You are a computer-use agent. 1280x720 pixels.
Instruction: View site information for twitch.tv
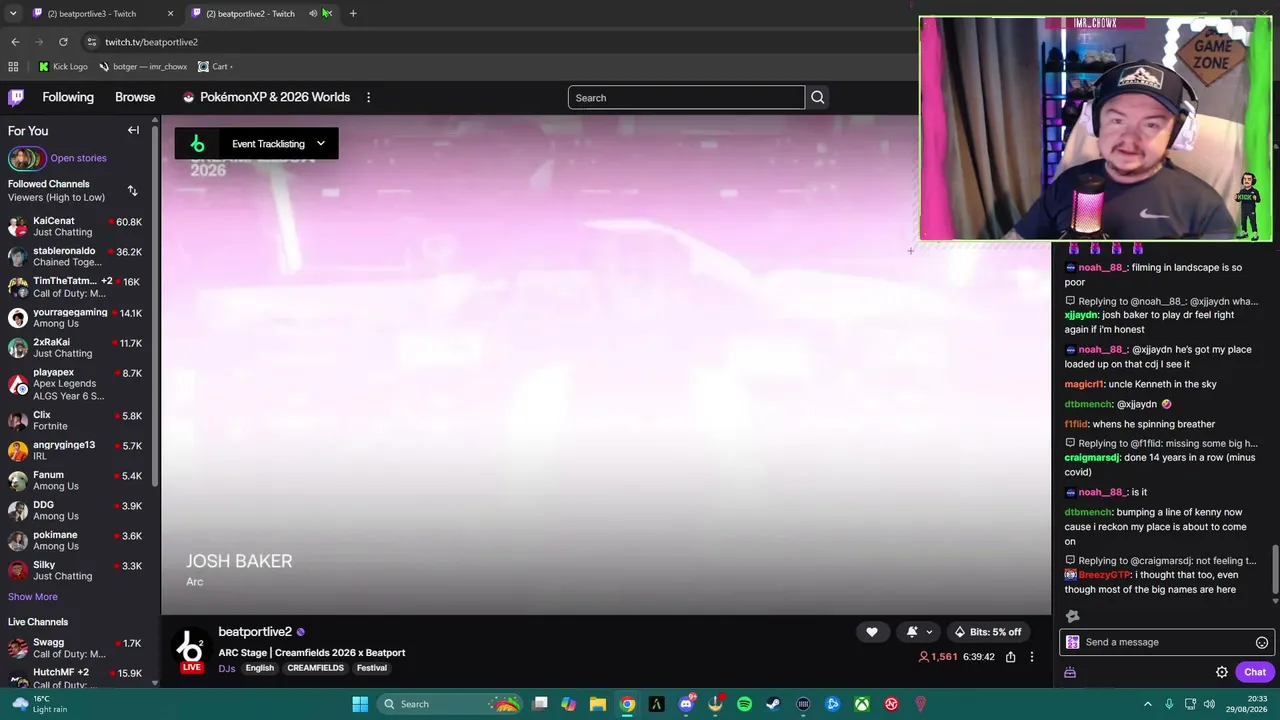click(x=91, y=42)
